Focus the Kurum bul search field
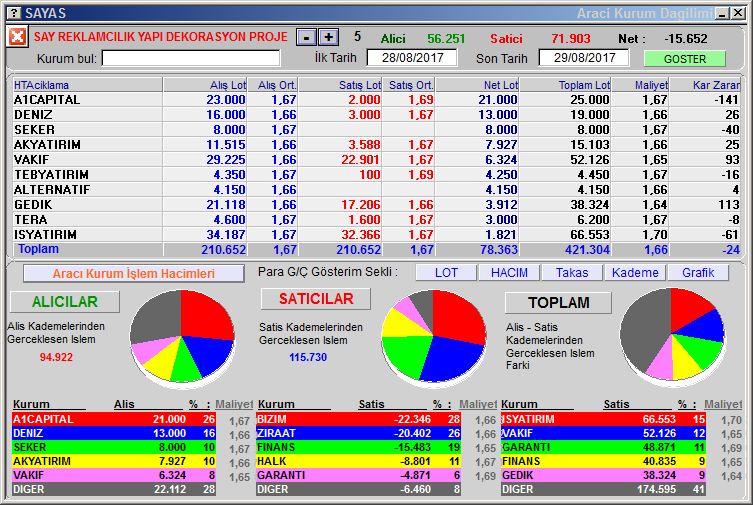Image resolution: width=753 pixels, height=505 pixels. click(191, 59)
